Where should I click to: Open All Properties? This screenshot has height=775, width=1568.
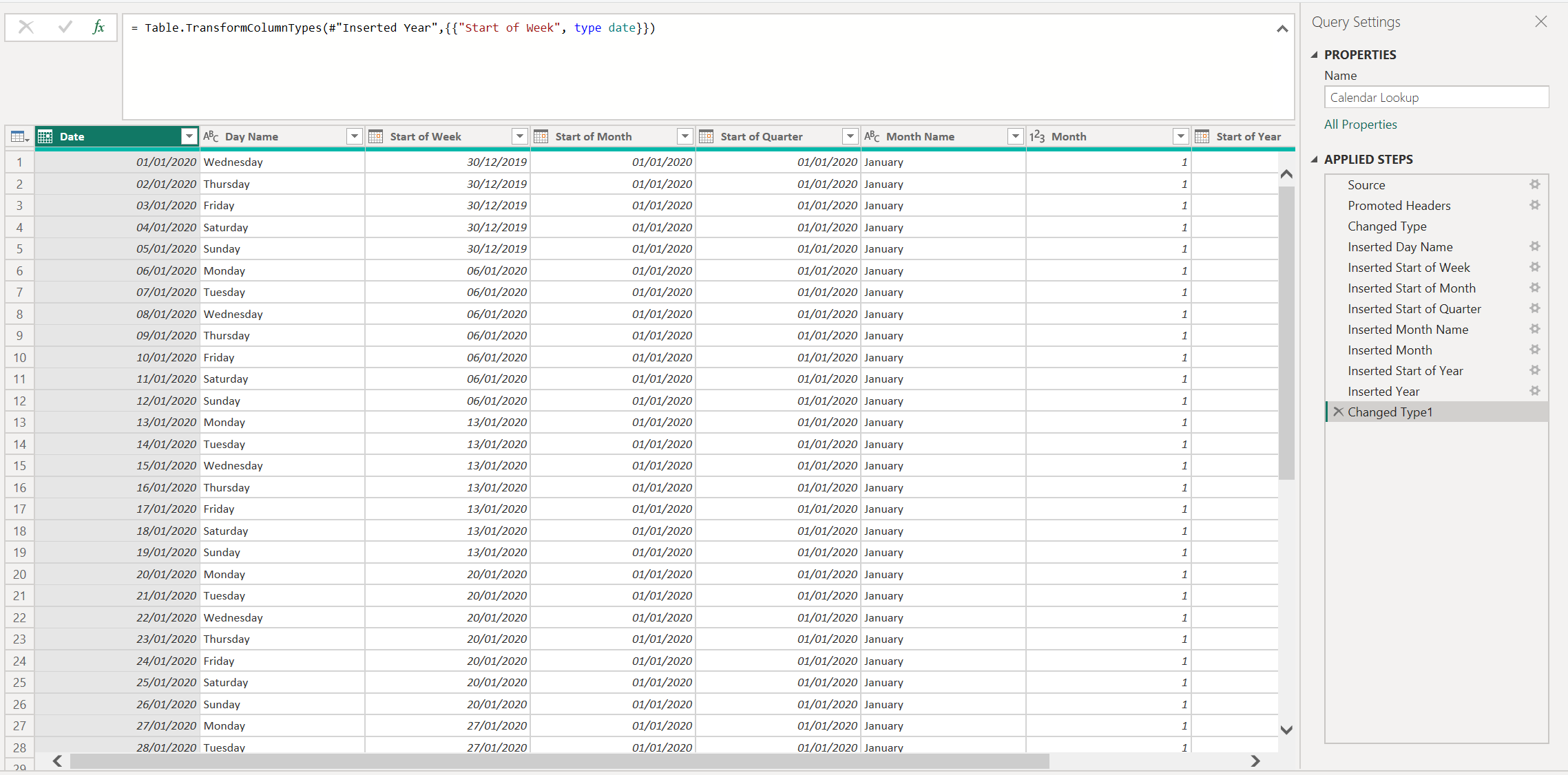tap(1360, 124)
